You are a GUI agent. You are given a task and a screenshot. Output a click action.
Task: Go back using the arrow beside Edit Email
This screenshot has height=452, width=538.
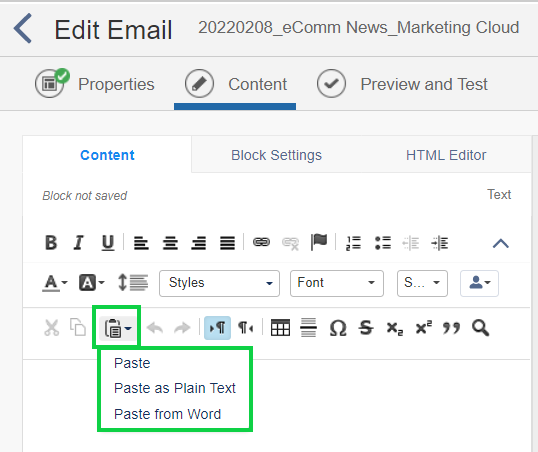(23, 28)
